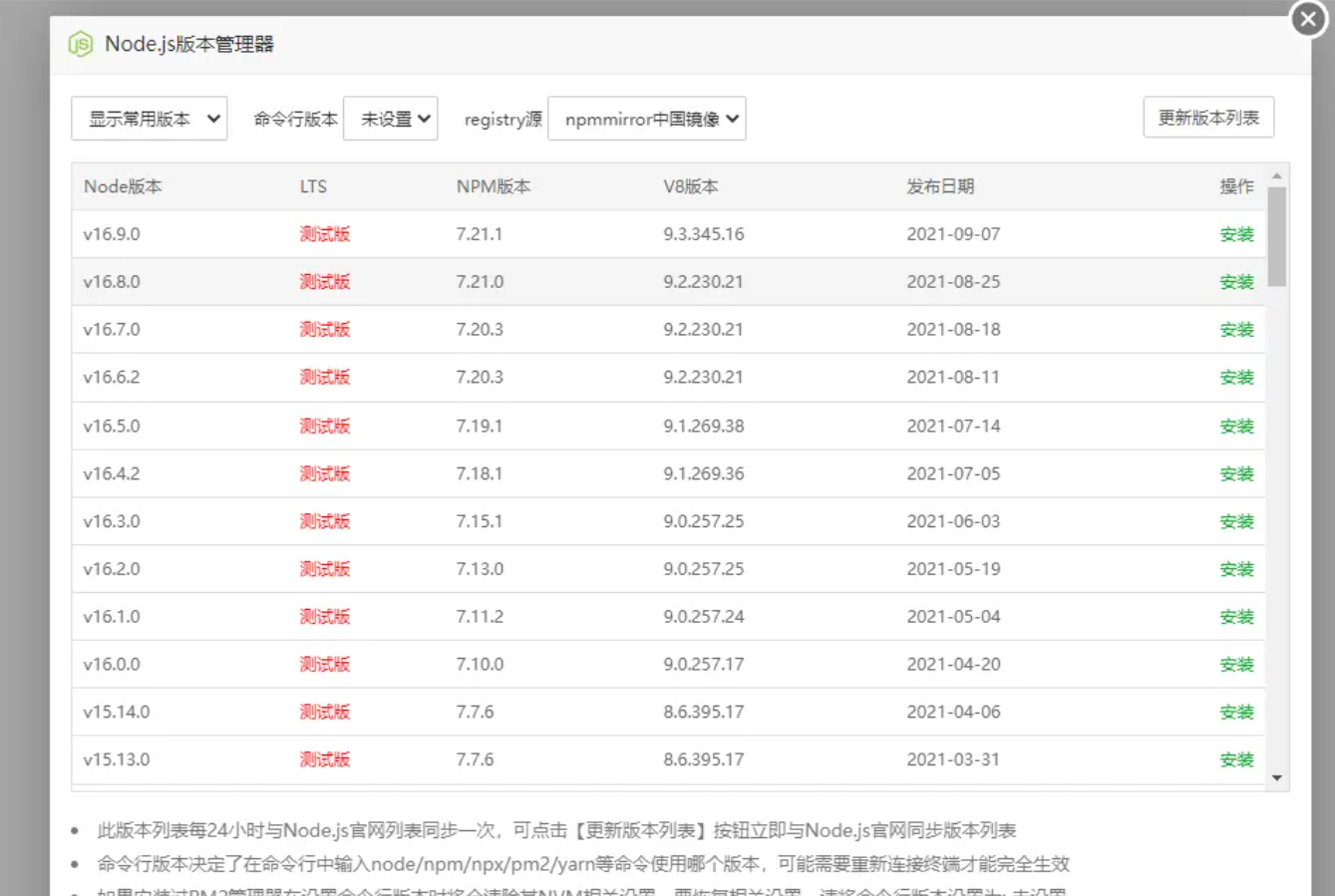This screenshot has height=896, width=1335.
Task: Click the scrollbar down arrow
Action: tap(1277, 778)
